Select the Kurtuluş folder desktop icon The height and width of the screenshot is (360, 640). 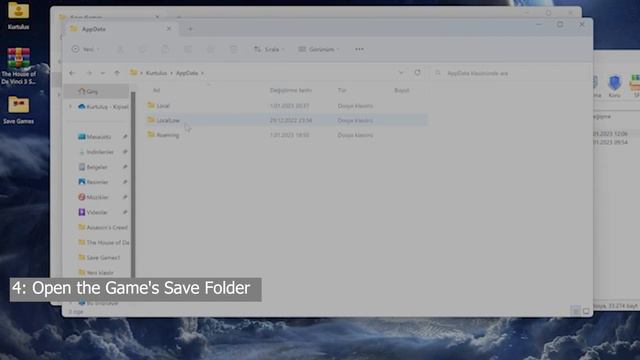pos(18,16)
